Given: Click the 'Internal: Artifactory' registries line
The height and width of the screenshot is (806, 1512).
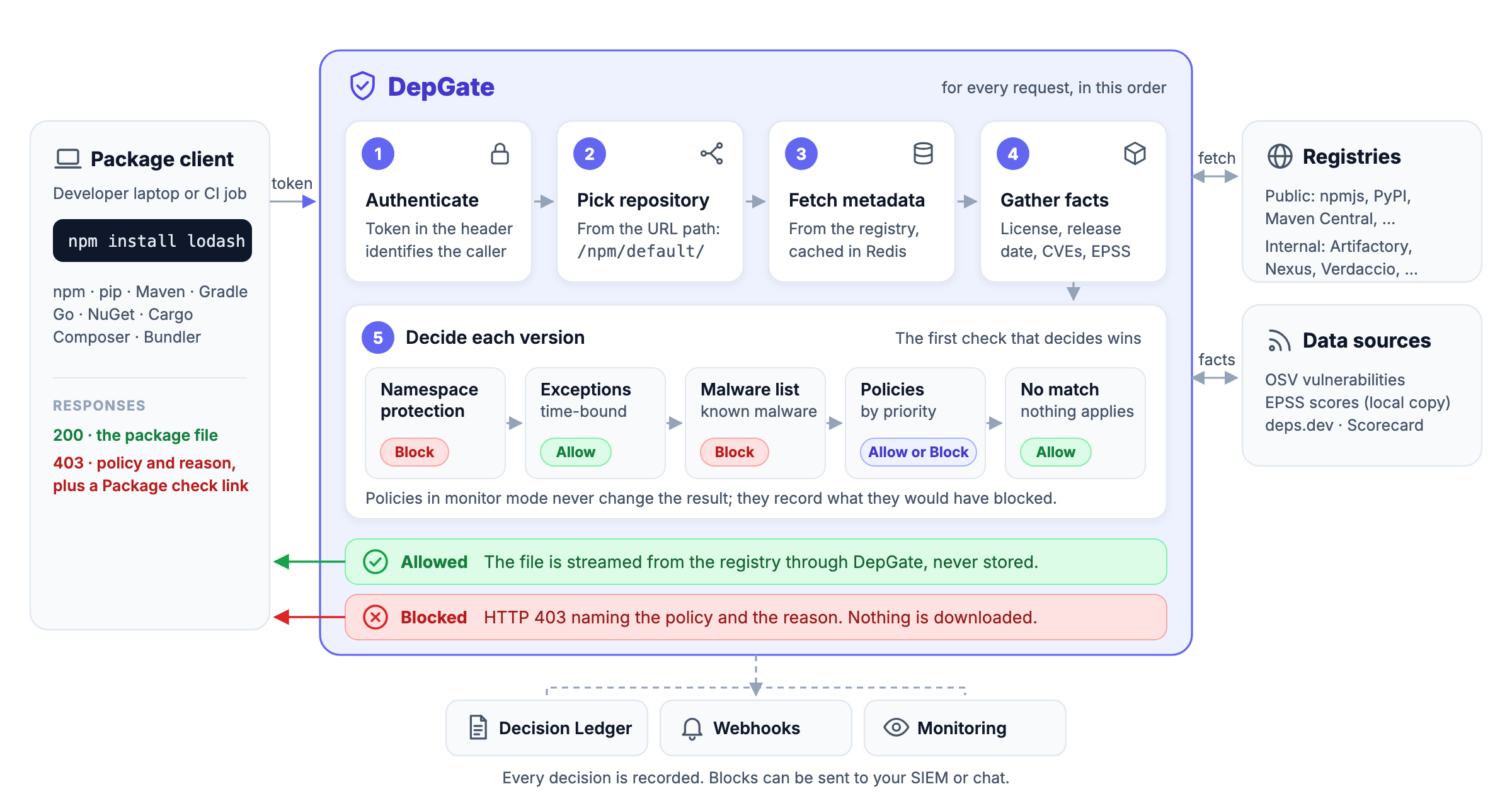Looking at the screenshot, I should point(1338,246).
